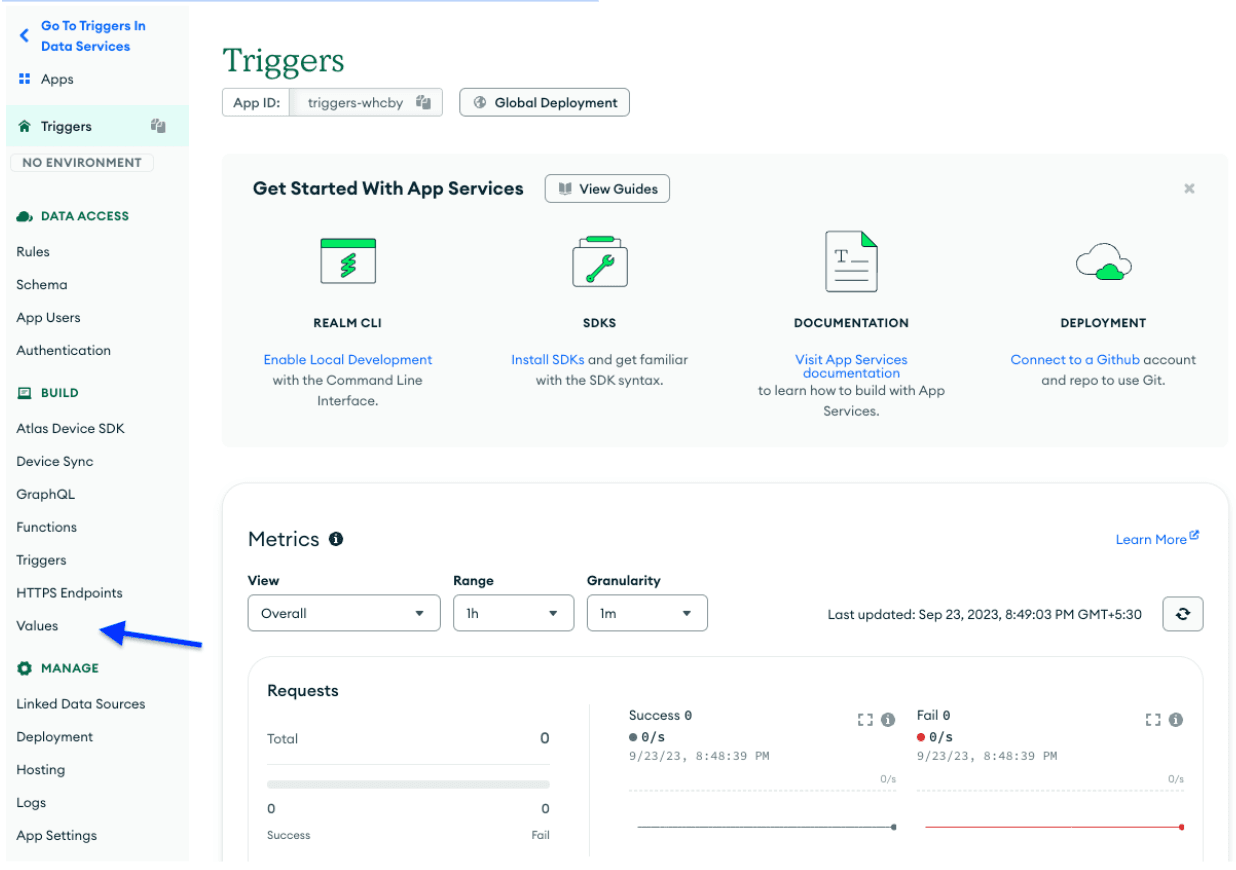Click the View Guides button
The height and width of the screenshot is (870, 1236).
tap(607, 188)
